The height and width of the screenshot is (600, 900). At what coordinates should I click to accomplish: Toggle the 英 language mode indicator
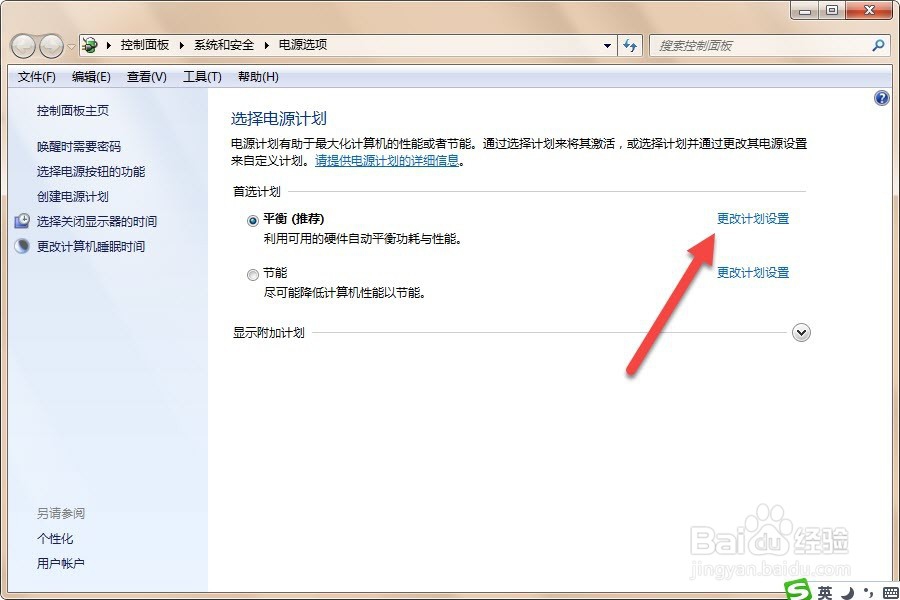(825, 593)
